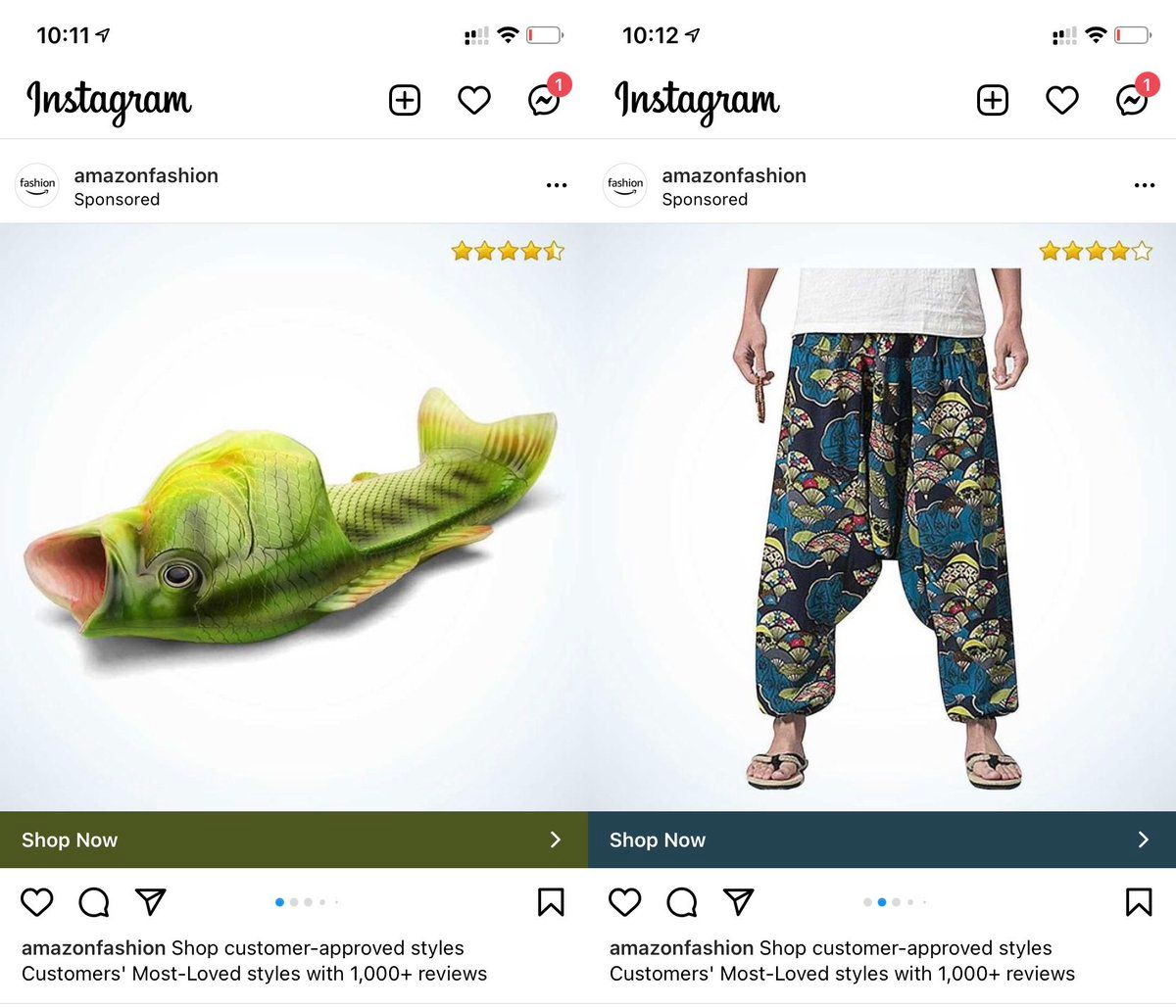The image size is (1176, 1008).
Task: Save the harem pants post with bookmark
Action: tap(1139, 901)
